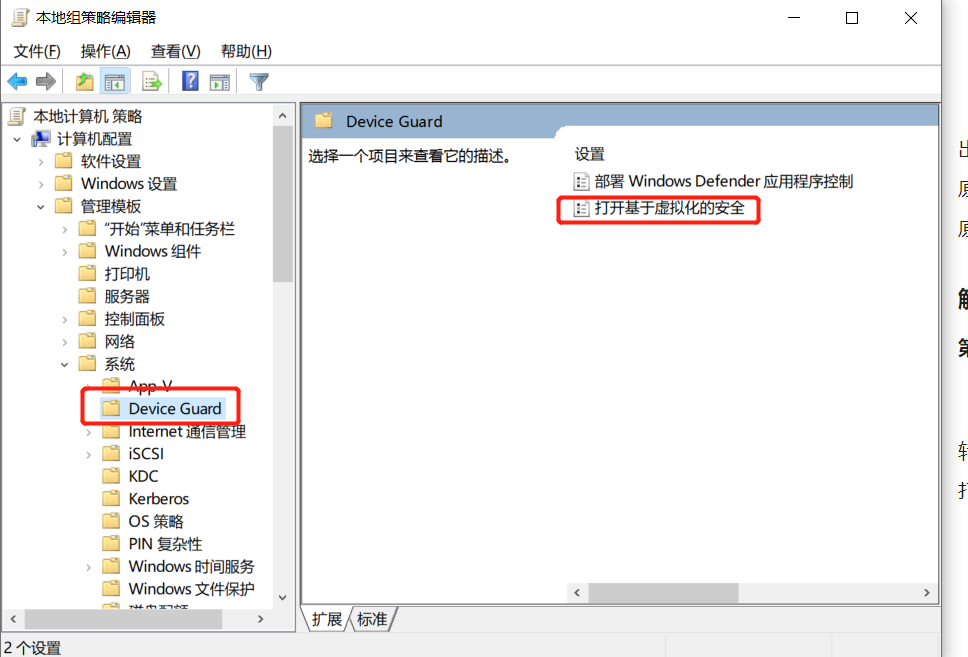Collapse the 计算机配置 tree node

17,140
